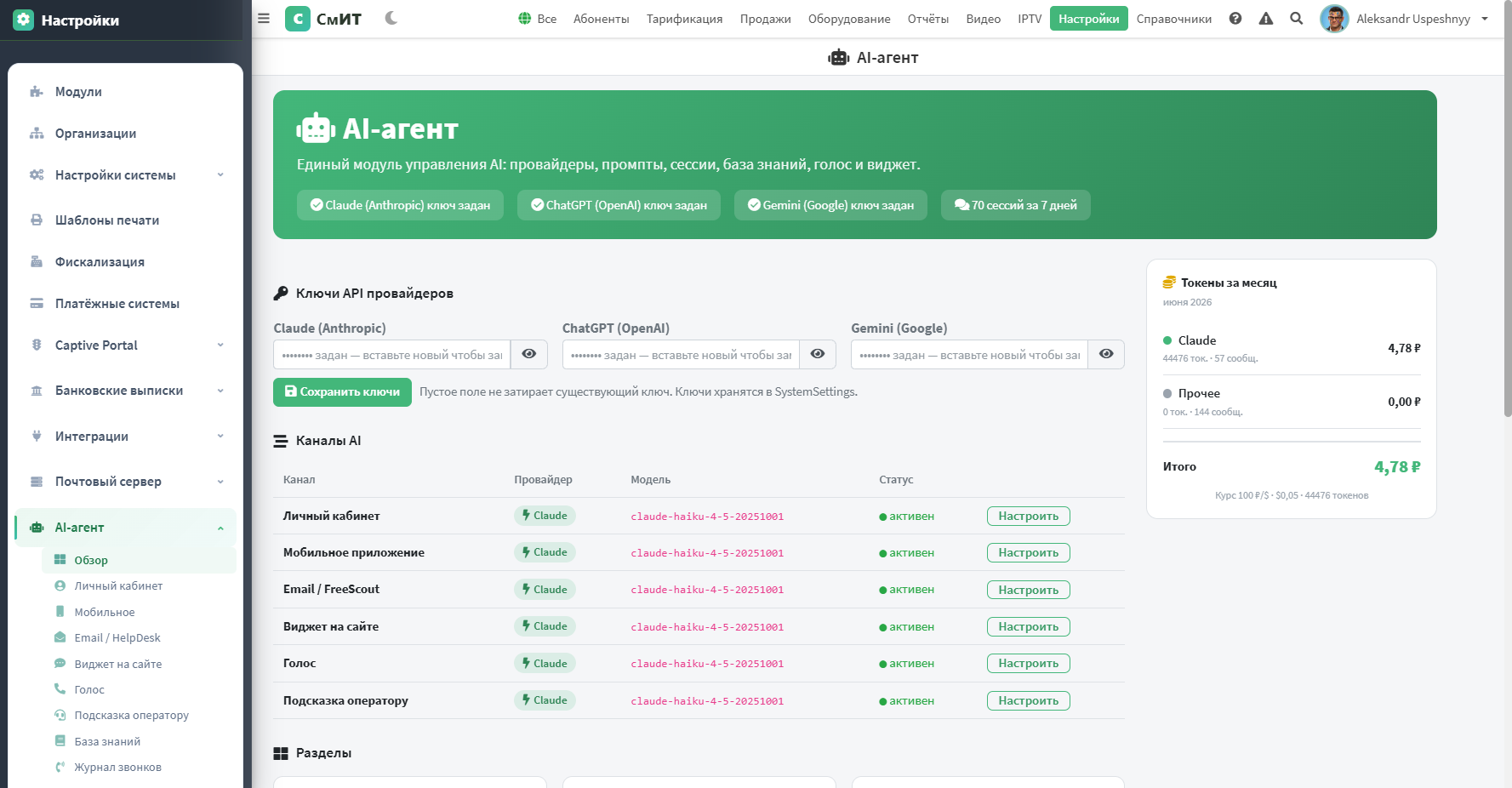Toggle dark mode moon icon
Image resolution: width=1512 pixels, height=788 pixels.
coord(391,18)
